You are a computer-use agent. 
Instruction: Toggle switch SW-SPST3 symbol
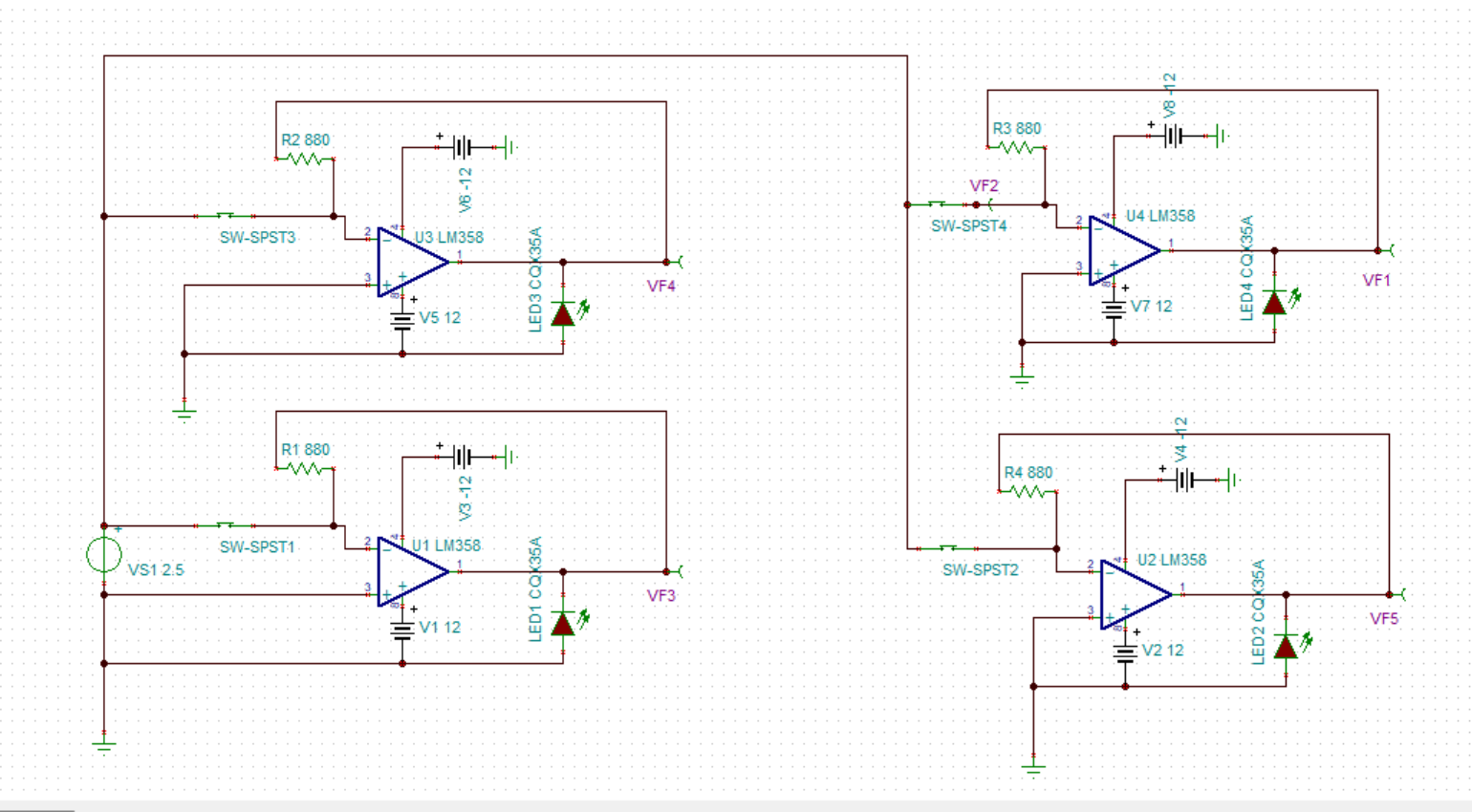226,215
